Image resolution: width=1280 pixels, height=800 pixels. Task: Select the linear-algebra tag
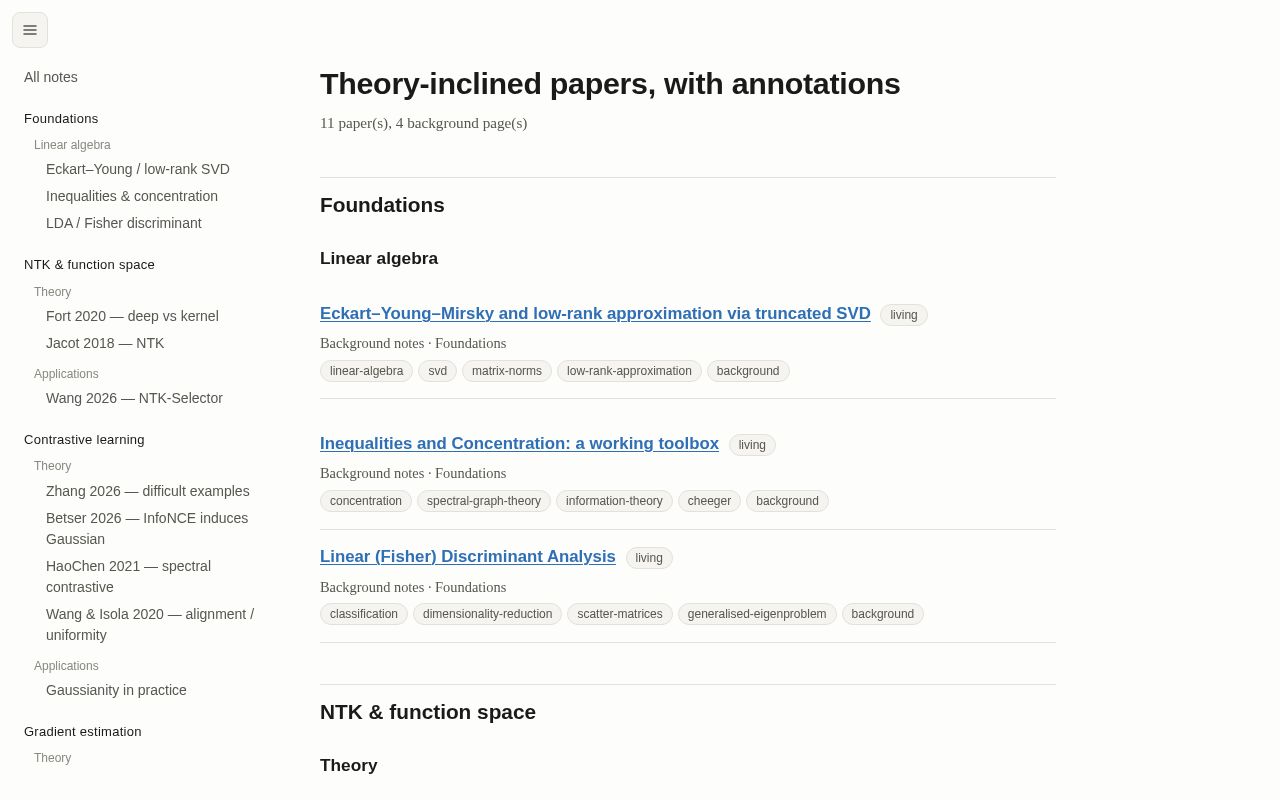click(366, 371)
